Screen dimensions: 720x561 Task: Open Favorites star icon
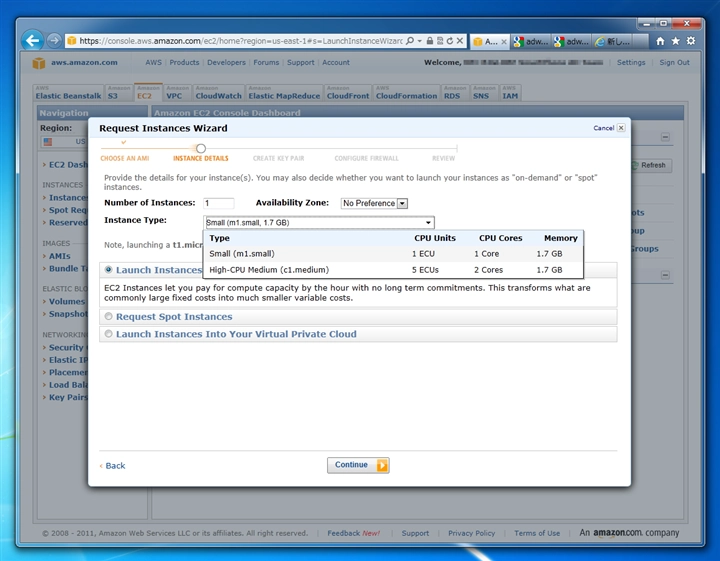[x=675, y=41]
